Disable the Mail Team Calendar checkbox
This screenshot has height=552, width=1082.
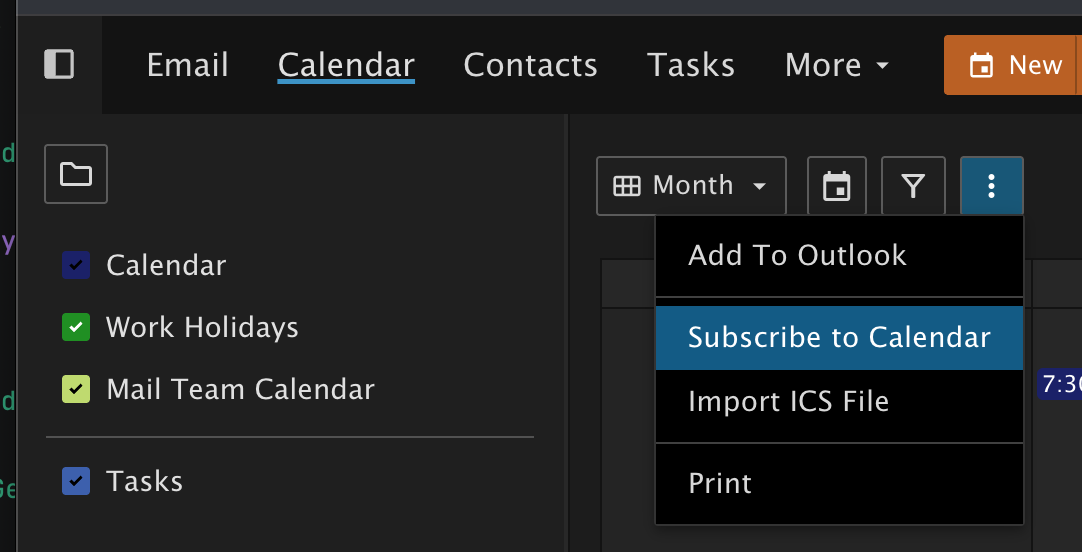tap(76, 389)
